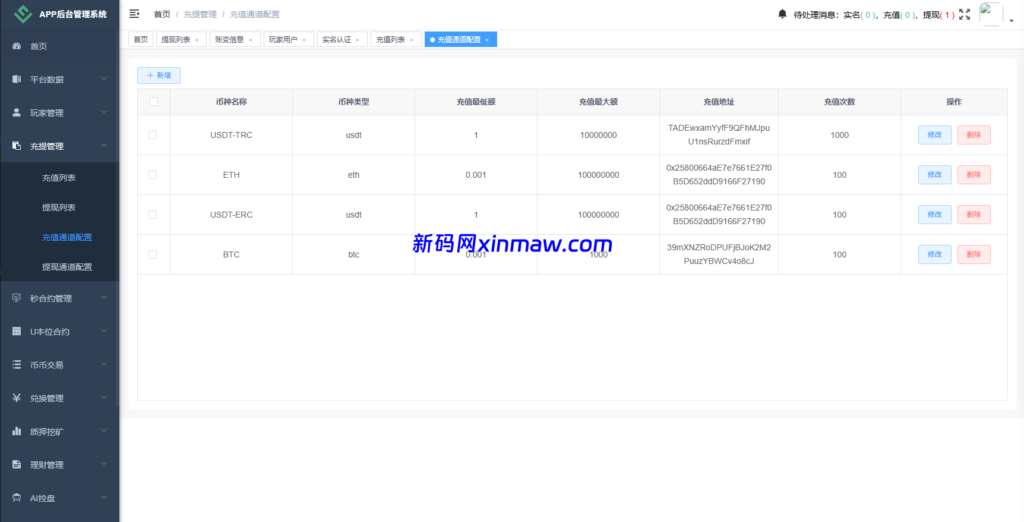Click 修改 for the USDT-TRC row
The height and width of the screenshot is (522, 1024).
click(x=935, y=135)
